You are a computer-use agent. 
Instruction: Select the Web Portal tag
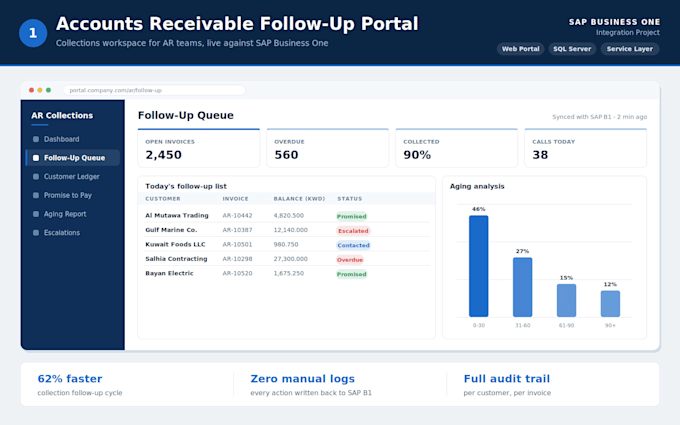[x=520, y=49]
